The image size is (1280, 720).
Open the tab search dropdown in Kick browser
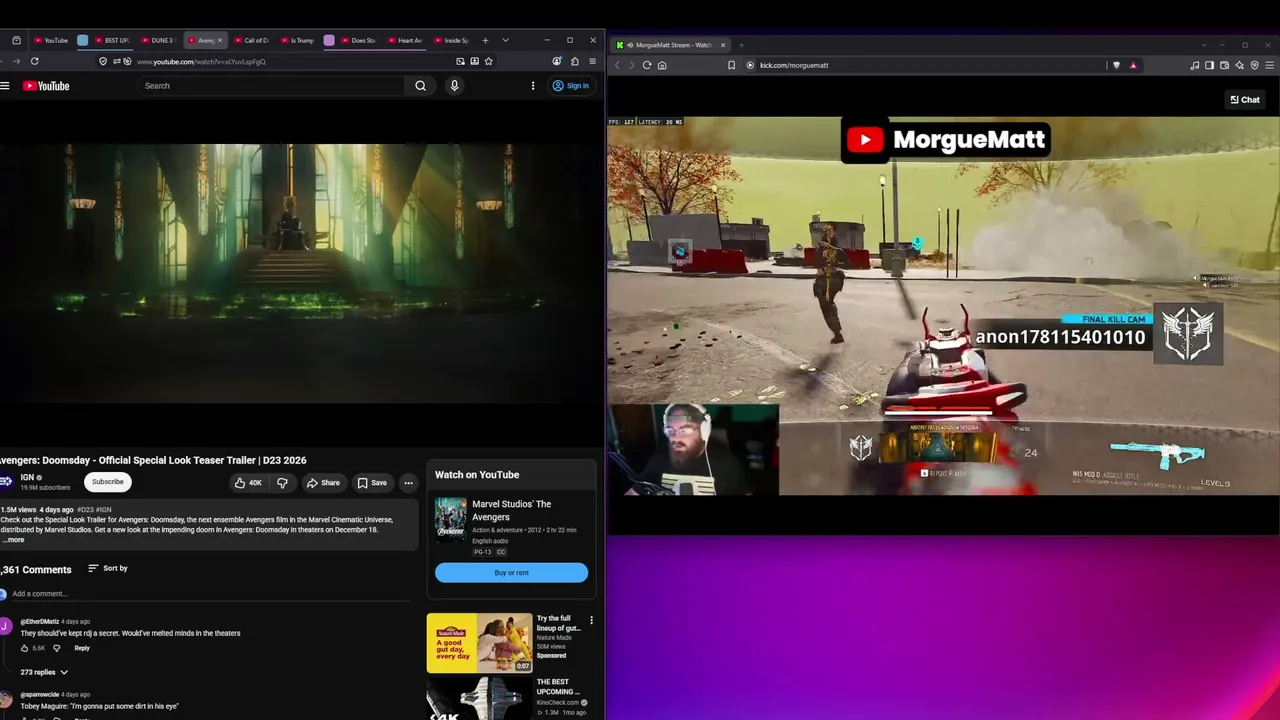1203,45
